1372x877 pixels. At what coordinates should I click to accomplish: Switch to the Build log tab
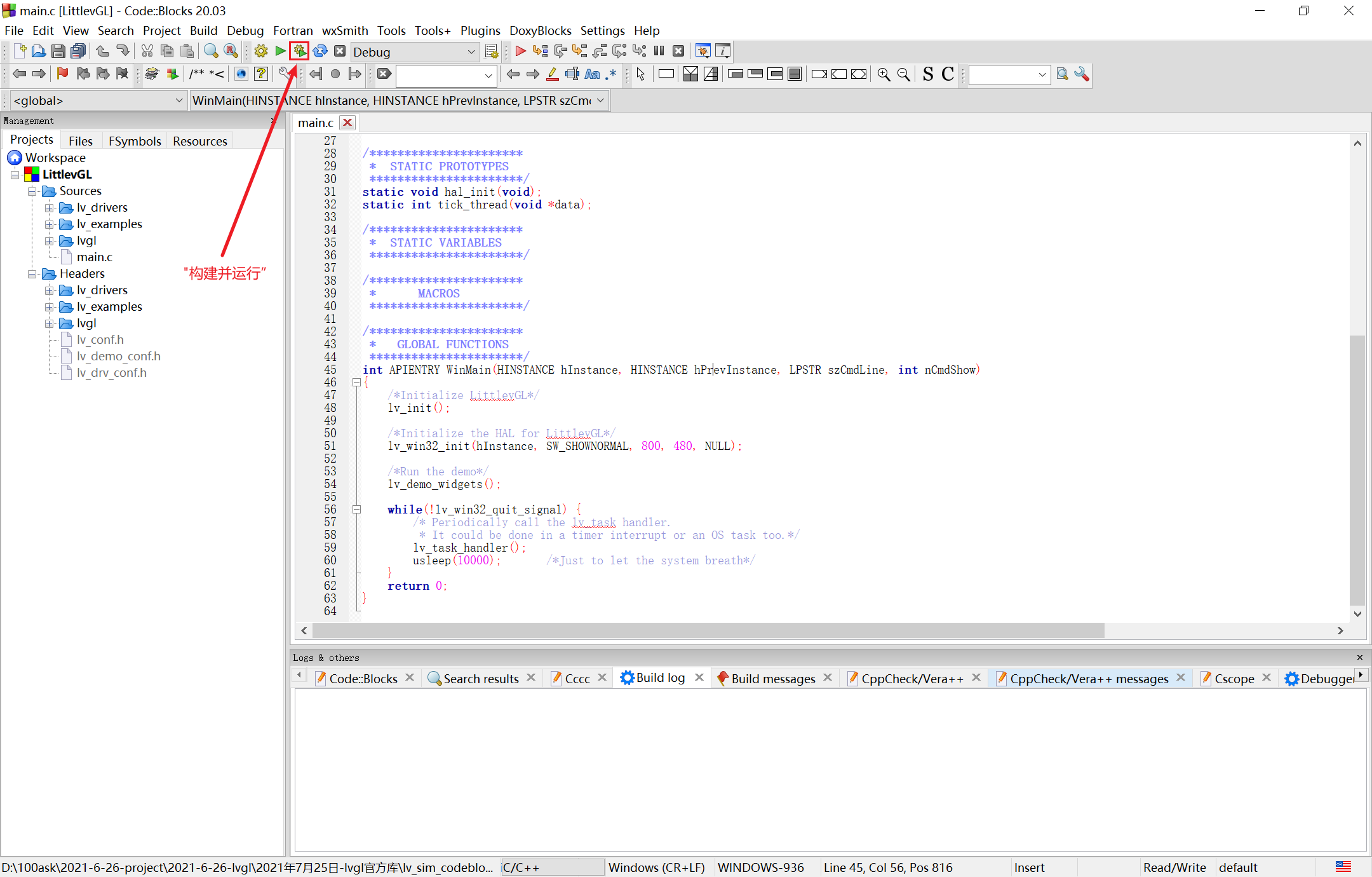pyautogui.click(x=659, y=679)
